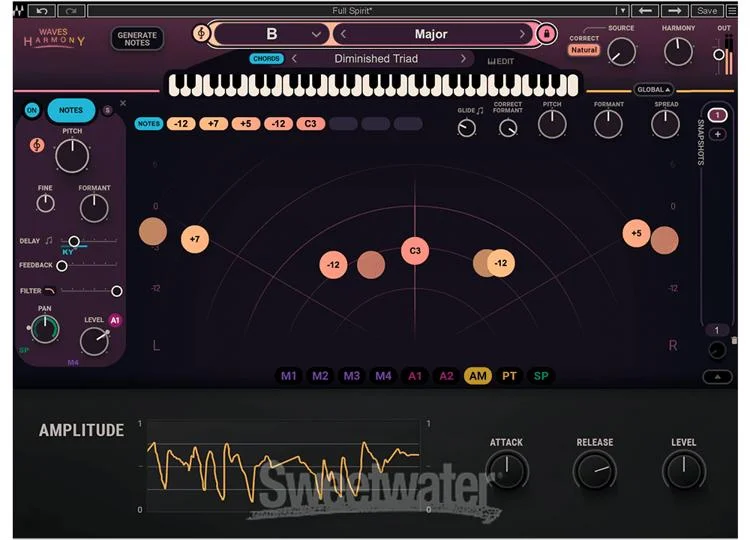Toggle the scale lock icon

pos(546,33)
